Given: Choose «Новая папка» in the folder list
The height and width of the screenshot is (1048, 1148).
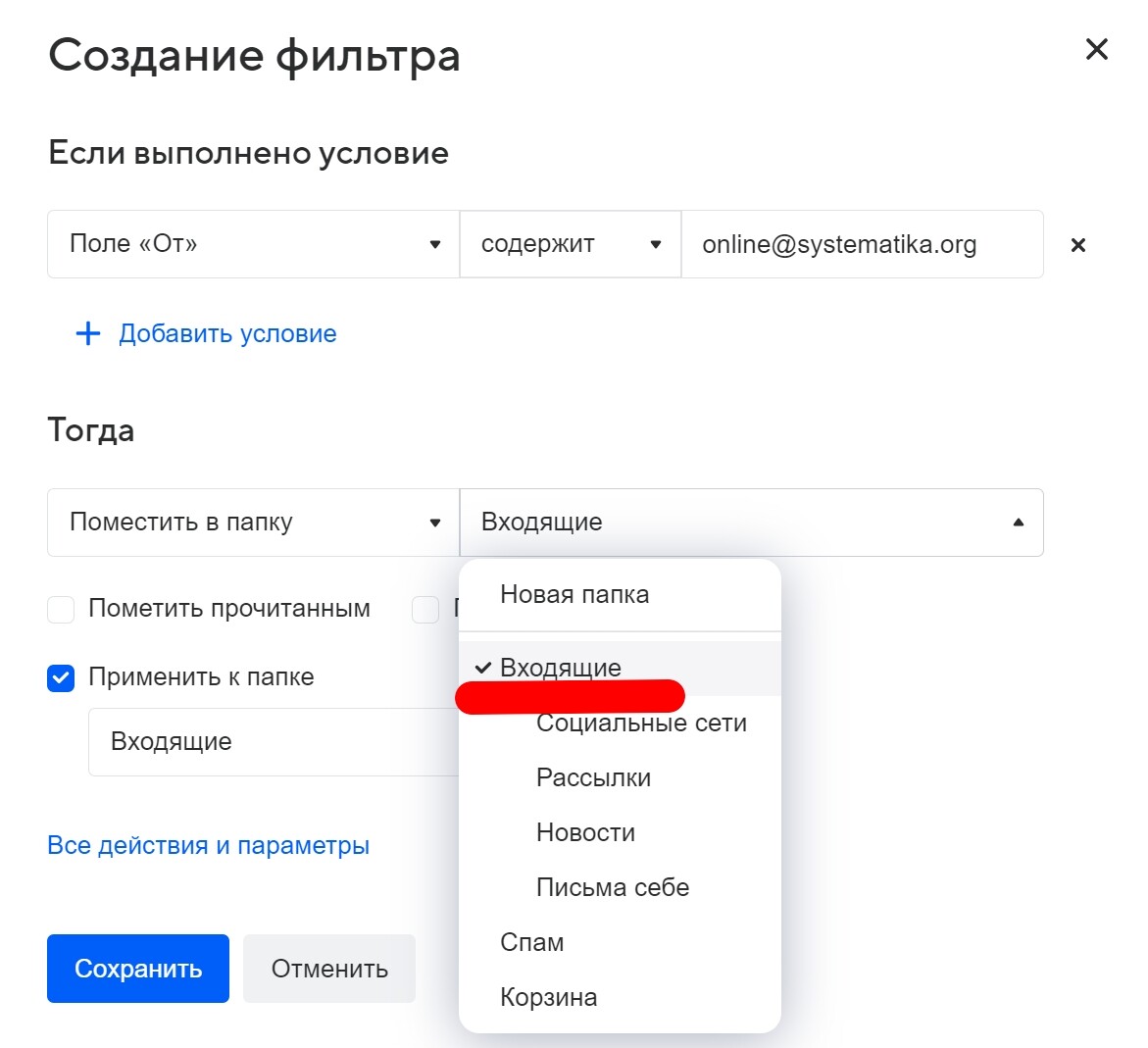Looking at the screenshot, I should tap(574, 595).
